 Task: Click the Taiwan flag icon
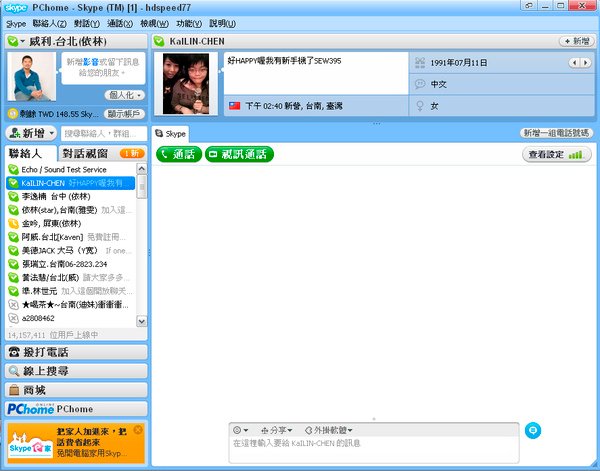(235, 106)
